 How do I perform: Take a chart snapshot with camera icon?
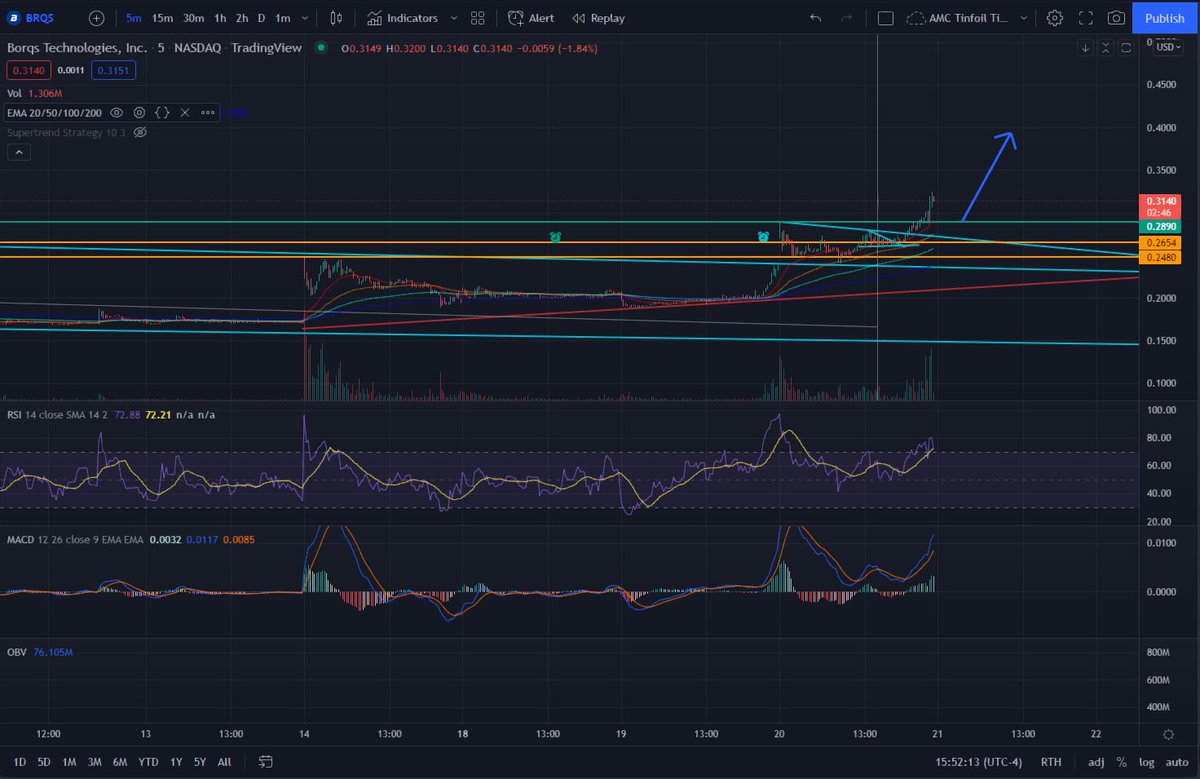1116,18
